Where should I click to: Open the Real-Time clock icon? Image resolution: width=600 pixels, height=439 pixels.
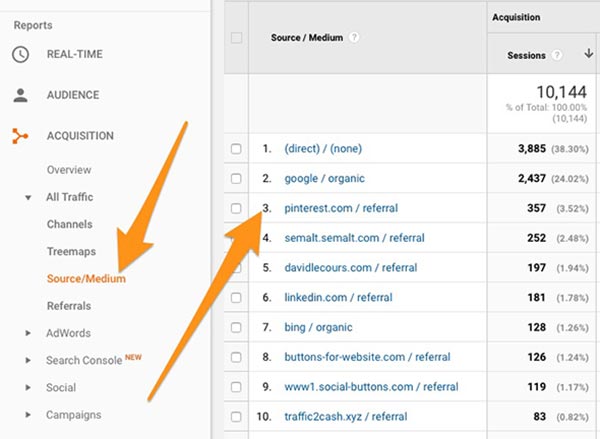[x=20, y=54]
